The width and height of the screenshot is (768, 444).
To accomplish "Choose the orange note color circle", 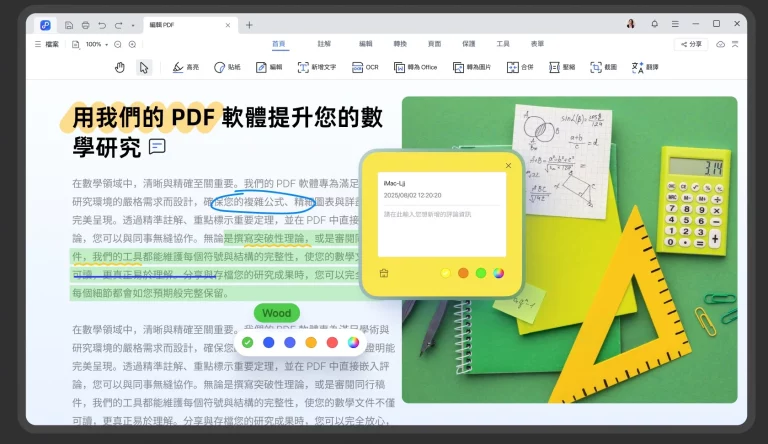I will 463,273.
